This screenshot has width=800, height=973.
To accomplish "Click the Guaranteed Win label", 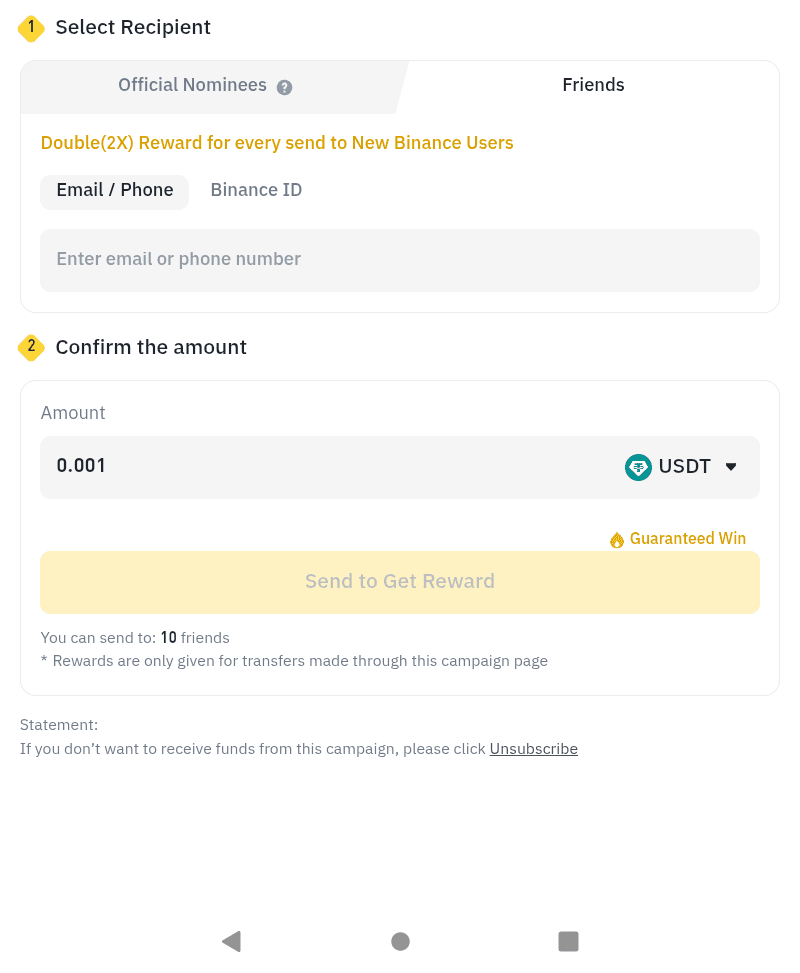I will pyautogui.click(x=688, y=539).
